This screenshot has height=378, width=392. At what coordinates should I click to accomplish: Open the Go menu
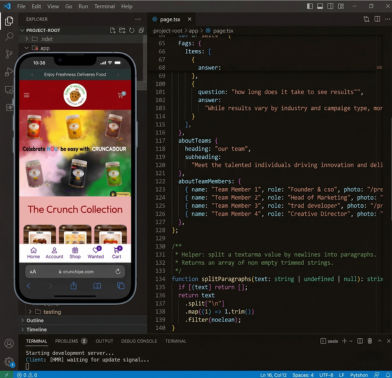click(69, 6)
